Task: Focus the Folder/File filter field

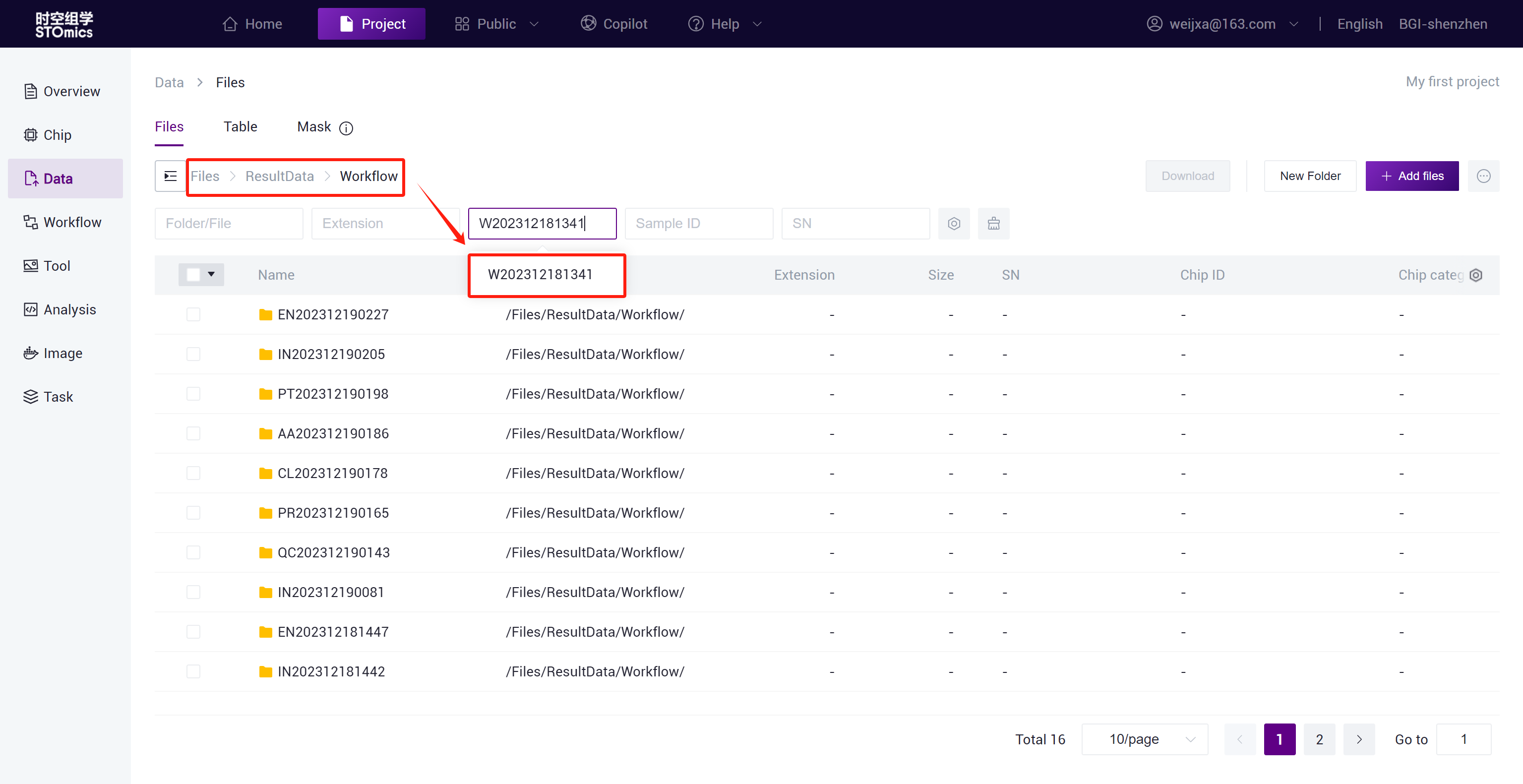Action: 229,224
